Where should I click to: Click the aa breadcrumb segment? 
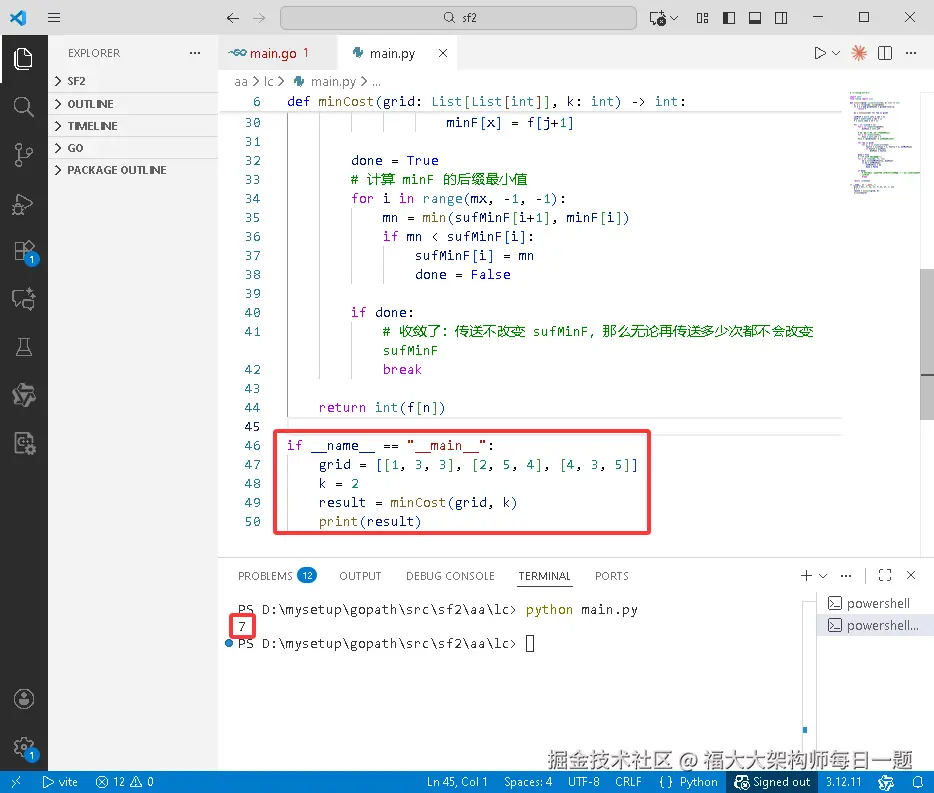[x=241, y=82]
